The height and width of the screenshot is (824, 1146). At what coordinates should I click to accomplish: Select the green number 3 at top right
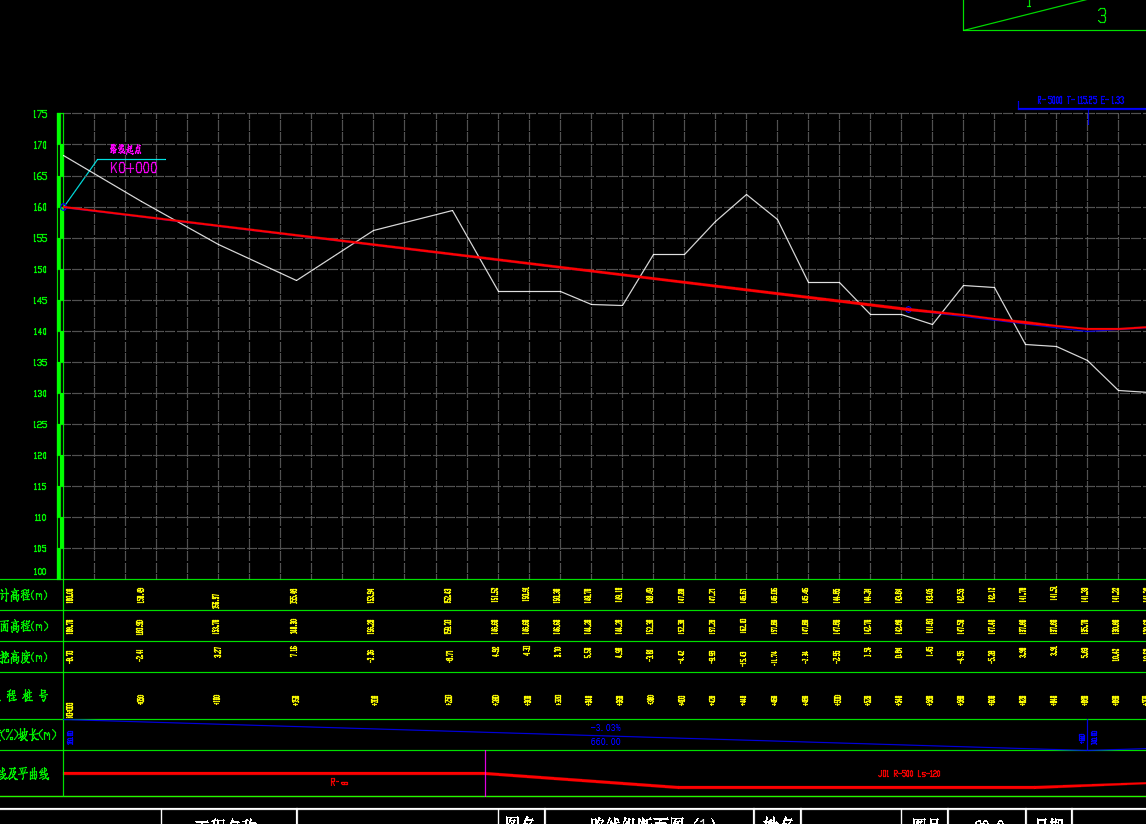(x=1102, y=16)
